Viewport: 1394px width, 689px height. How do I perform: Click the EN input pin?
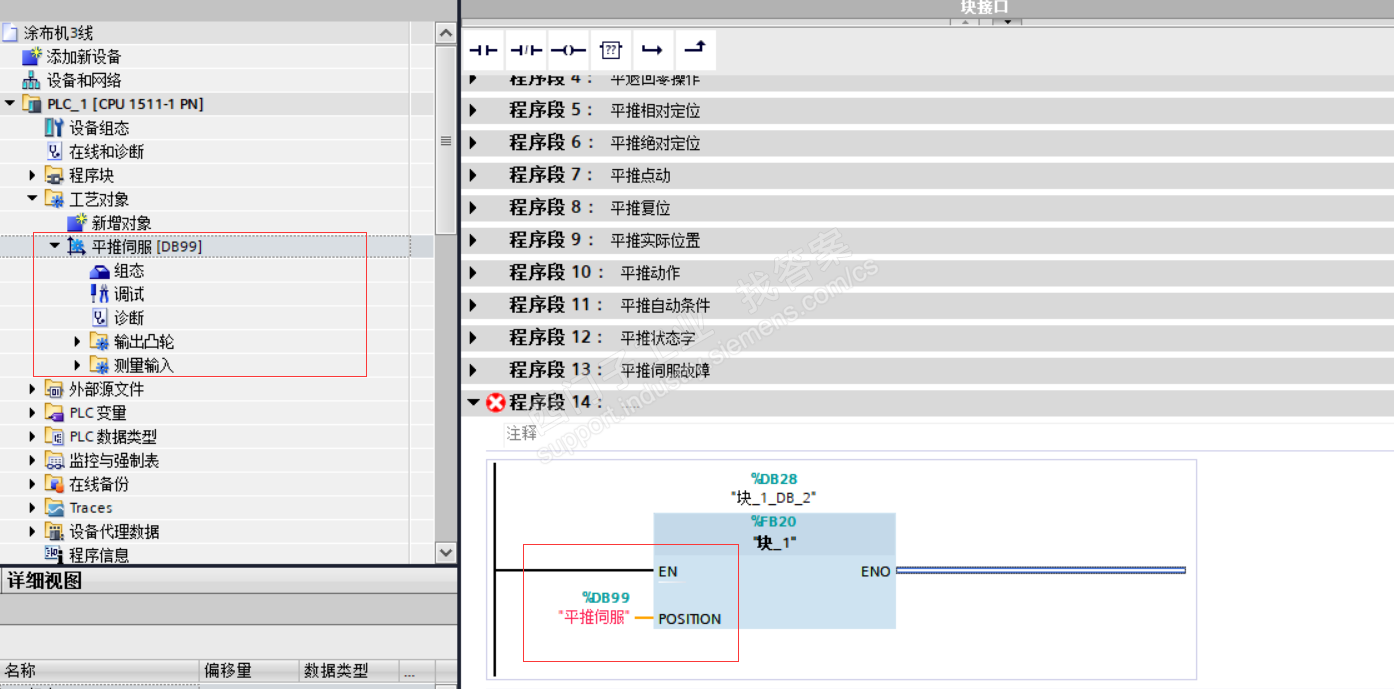point(668,572)
